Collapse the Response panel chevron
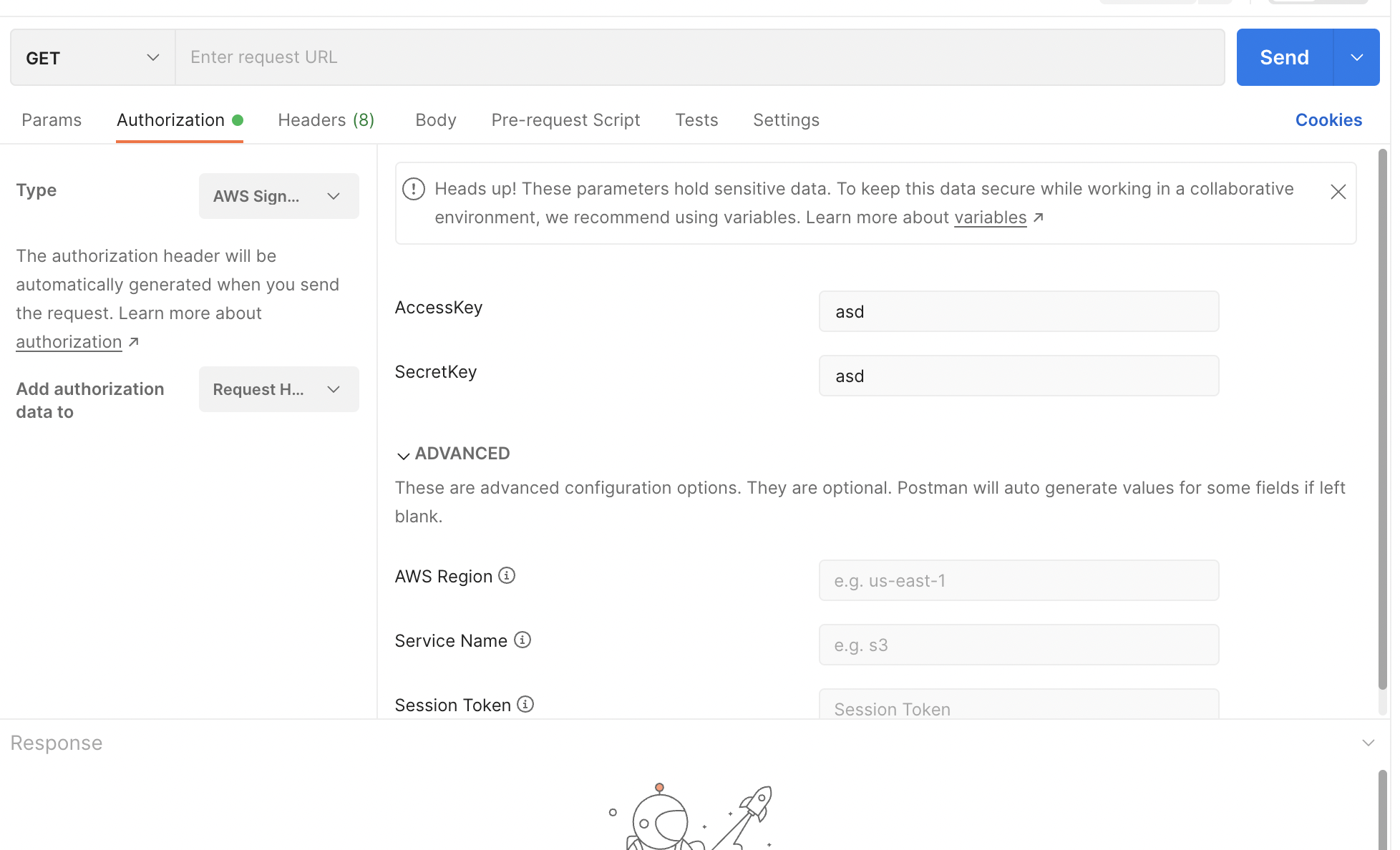 tap(1368, 743)
